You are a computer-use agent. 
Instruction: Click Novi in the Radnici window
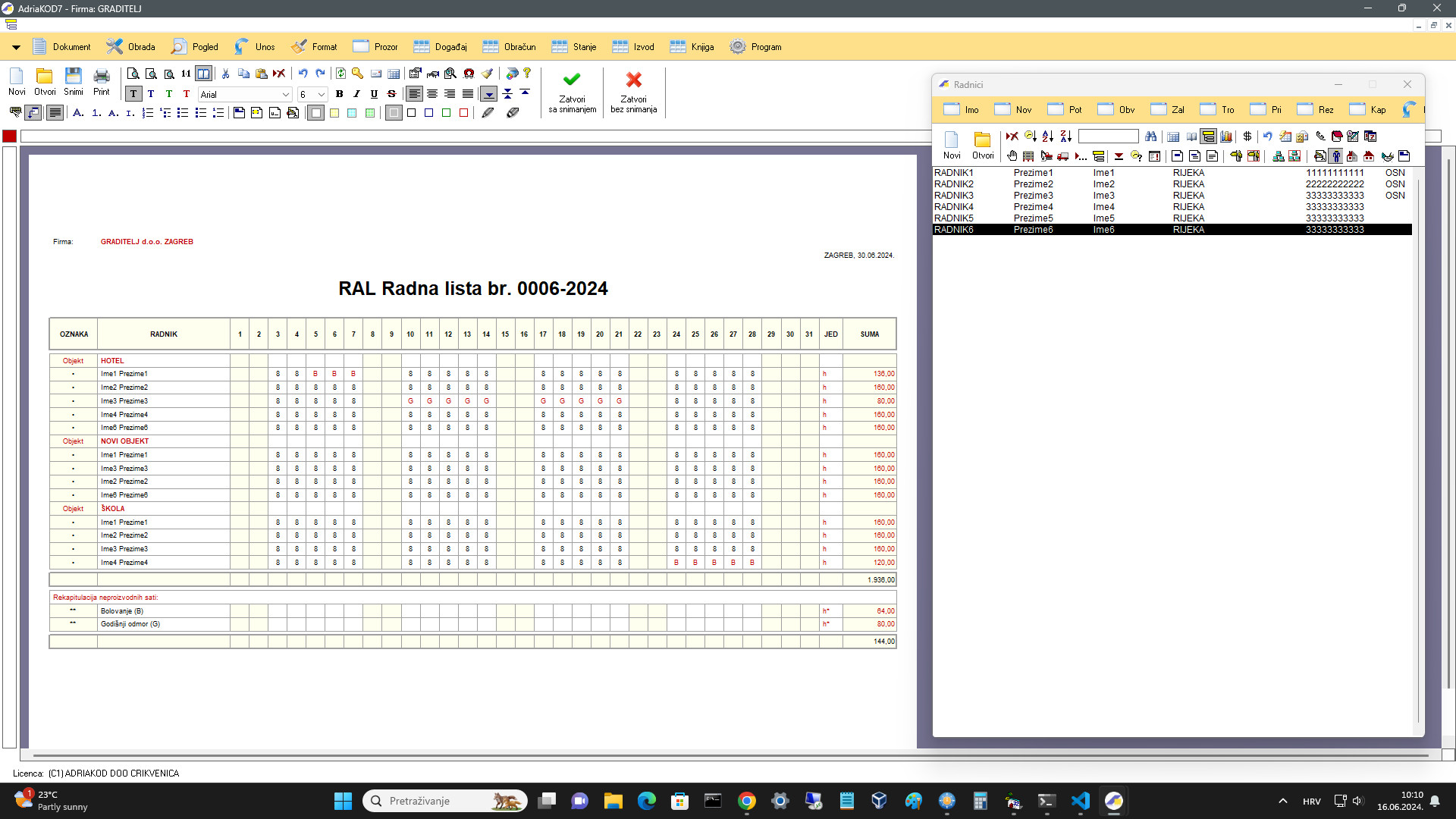(952, 145)
